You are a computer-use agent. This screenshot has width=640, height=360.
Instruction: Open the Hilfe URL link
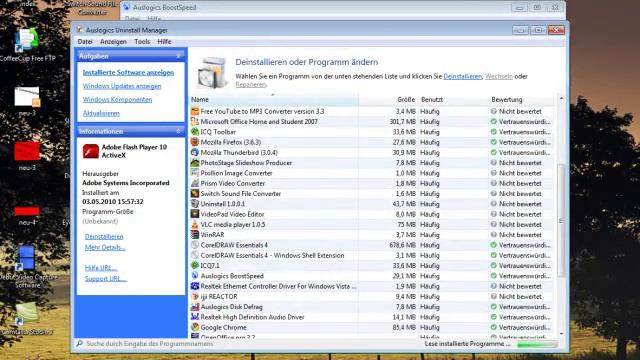[x=101, y=268]
